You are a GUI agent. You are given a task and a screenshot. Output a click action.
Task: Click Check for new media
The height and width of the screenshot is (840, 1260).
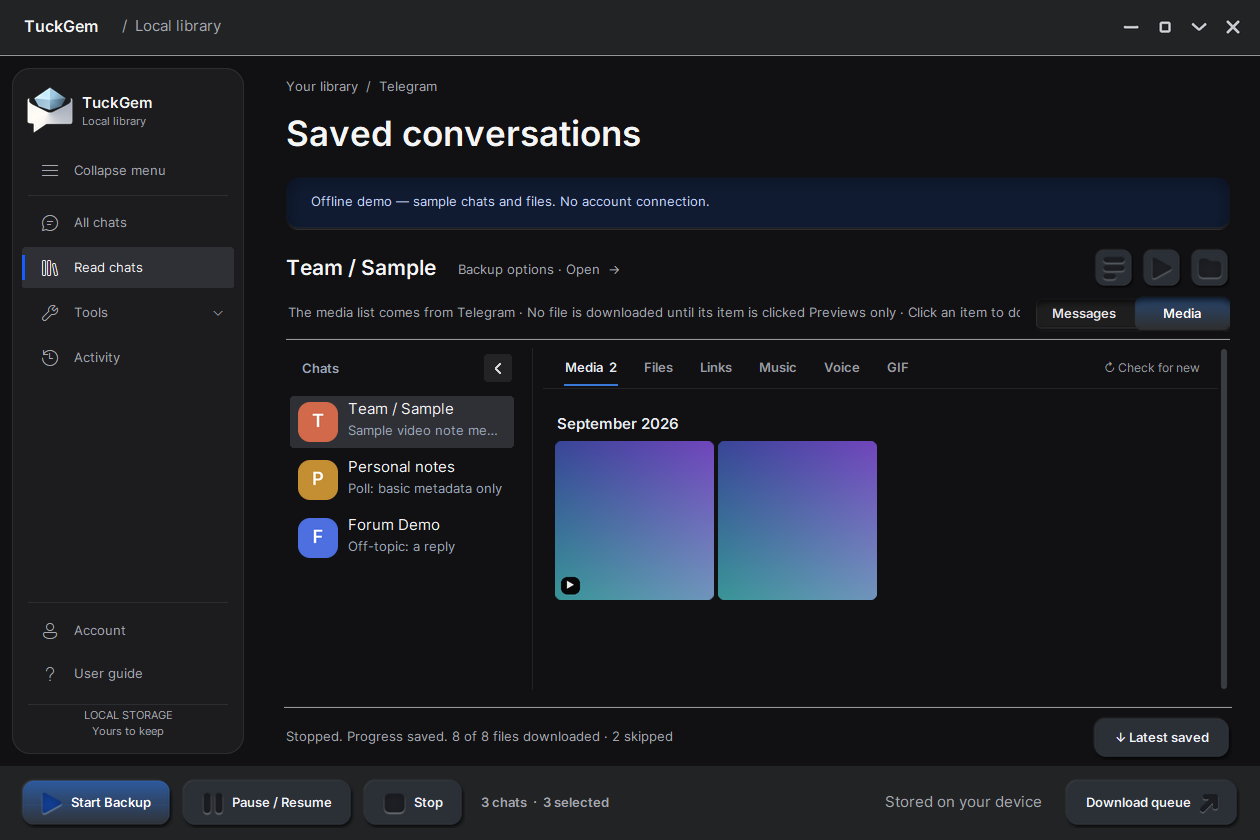coord(1152,368)
